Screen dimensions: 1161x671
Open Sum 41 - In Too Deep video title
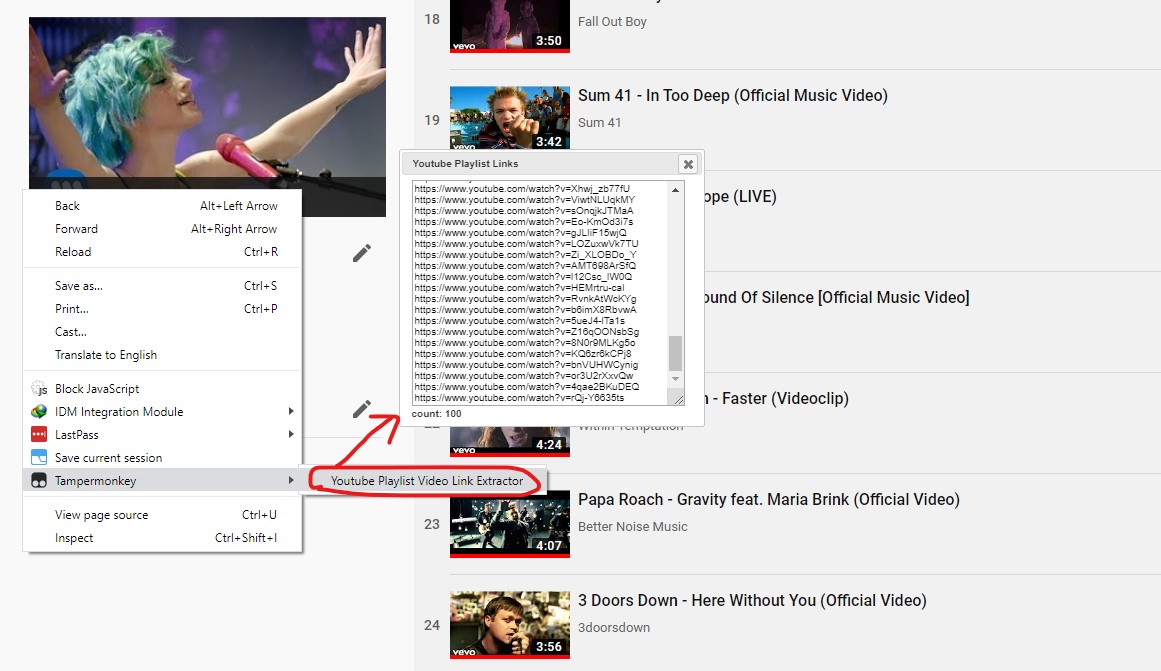(x=732, y=96)
